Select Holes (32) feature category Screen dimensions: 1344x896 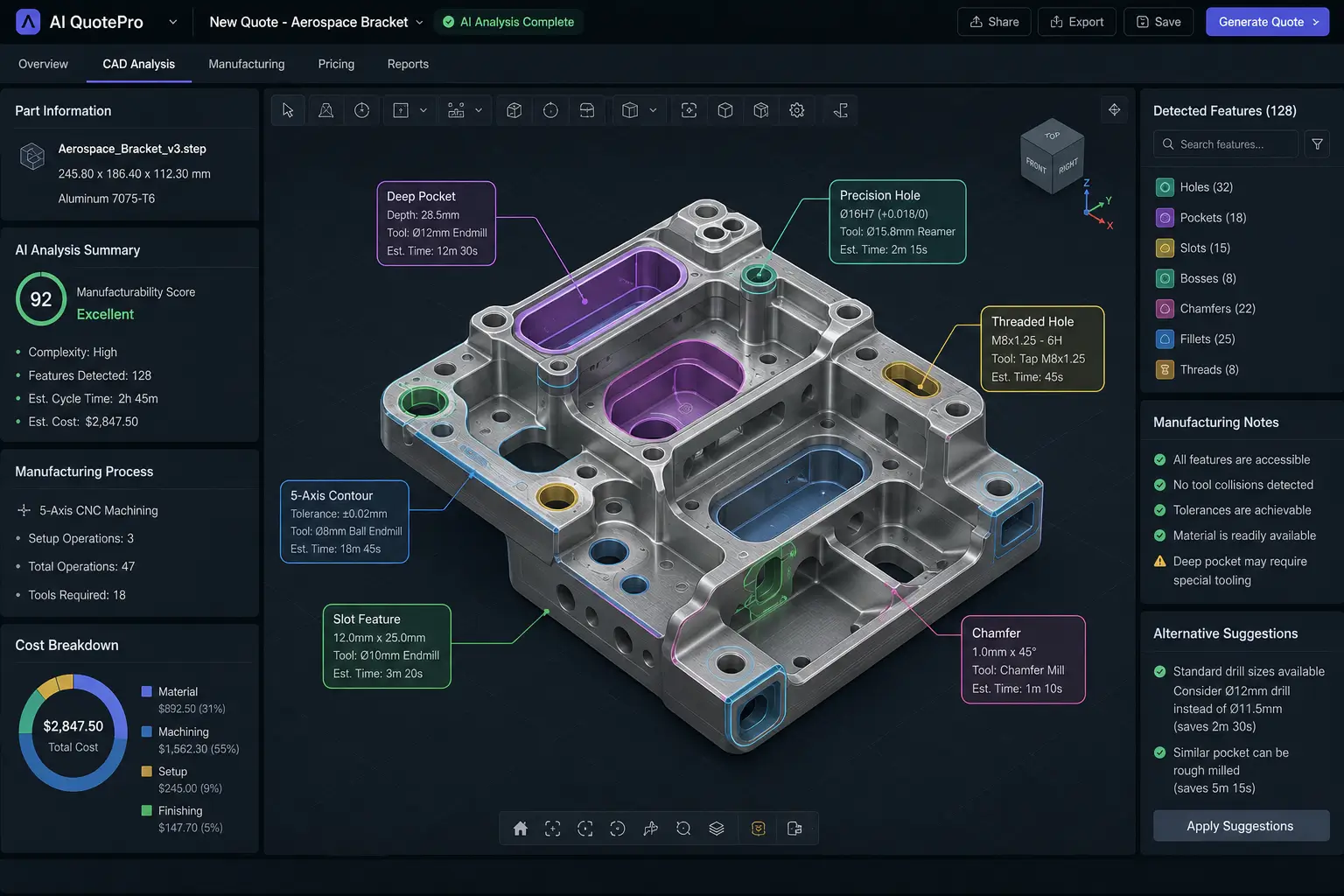(1194, 187)
